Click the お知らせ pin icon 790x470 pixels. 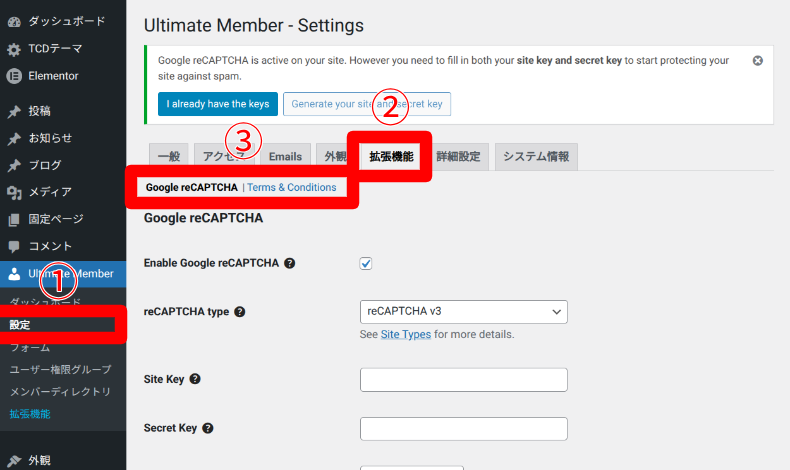(x=14, y=139)
